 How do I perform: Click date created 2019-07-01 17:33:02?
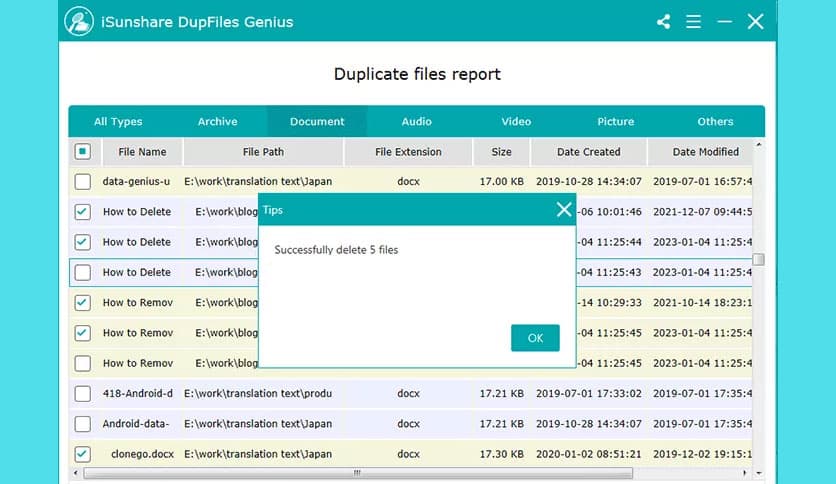tap(589, 394)
